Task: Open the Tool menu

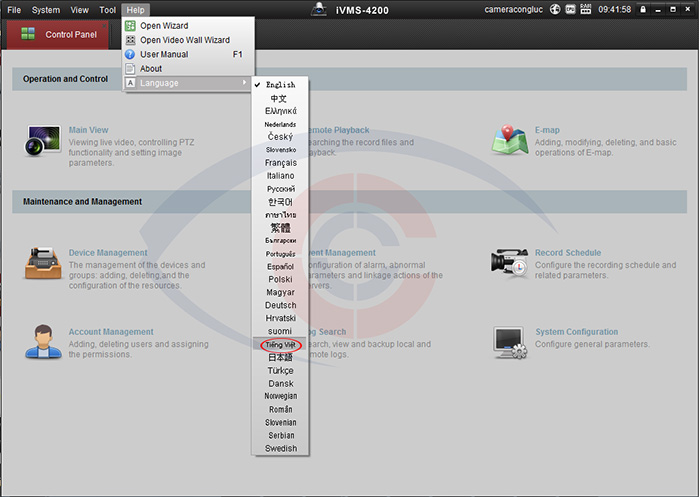Action: coord(108,10)
